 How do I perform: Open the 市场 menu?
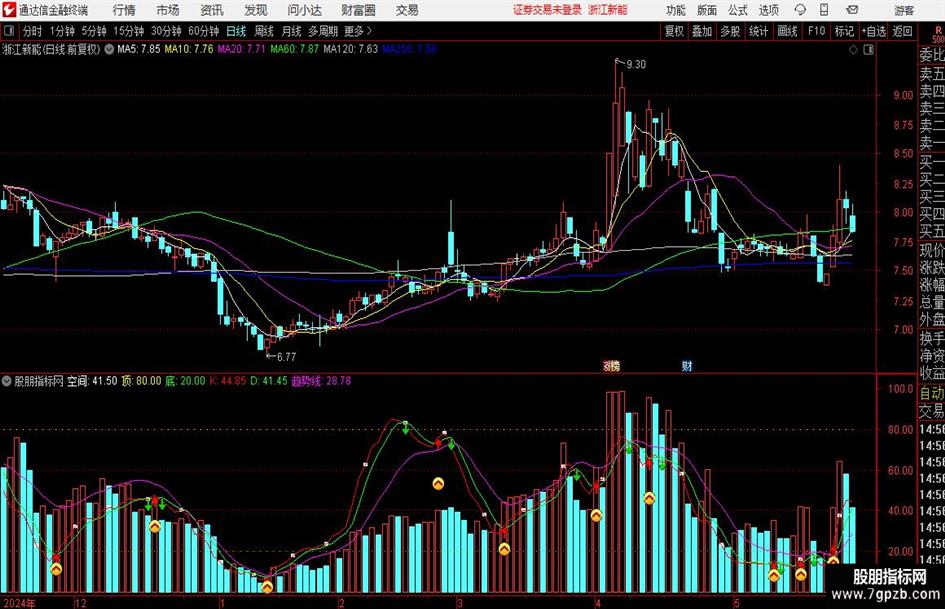(168, 10)
